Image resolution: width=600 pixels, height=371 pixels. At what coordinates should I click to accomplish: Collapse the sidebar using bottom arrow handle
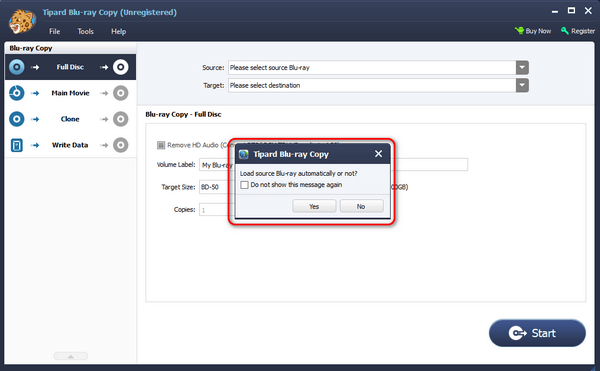click(x=71, y=356)
